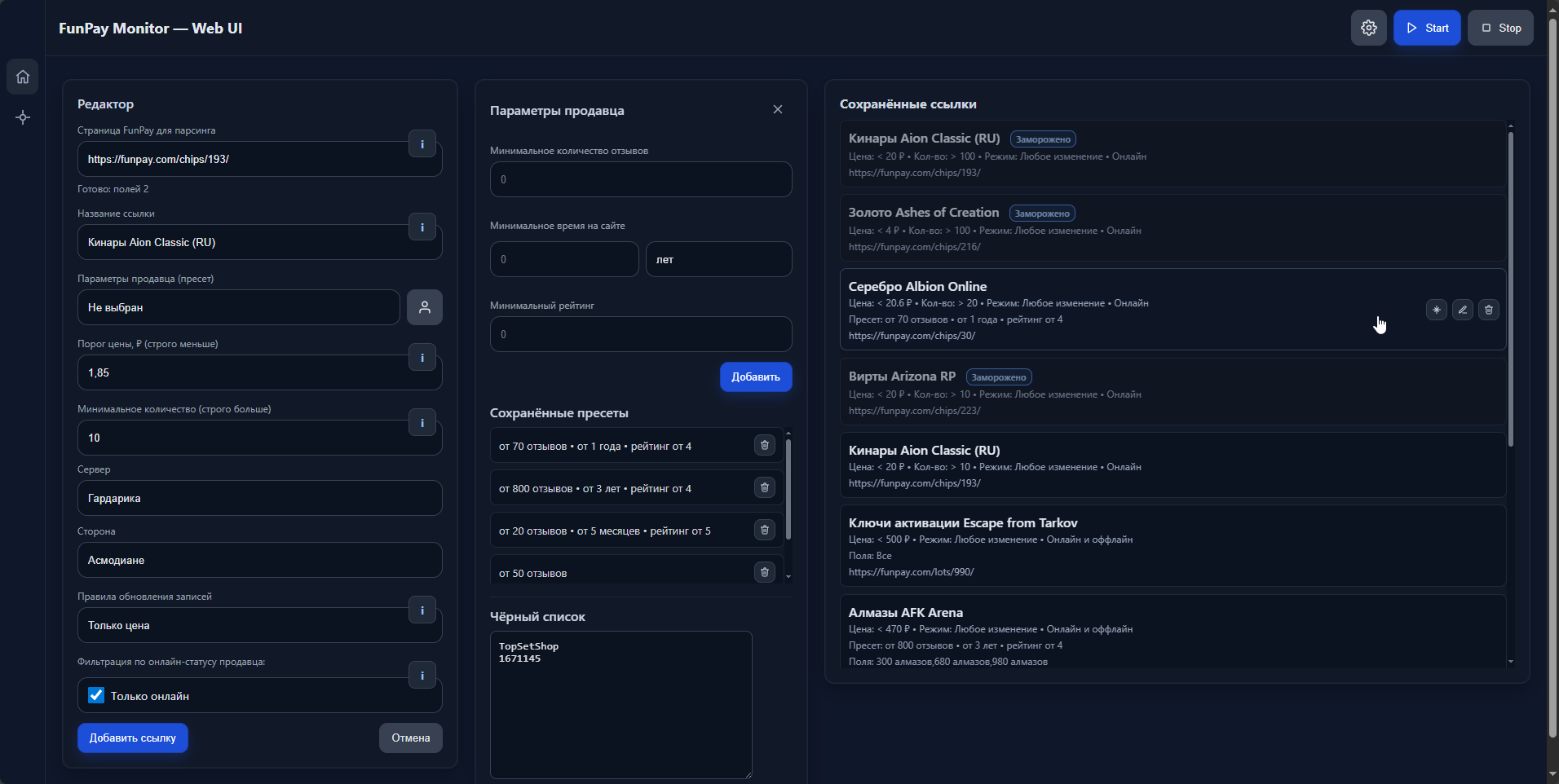Show info for price threshold field

pos(422,357)
